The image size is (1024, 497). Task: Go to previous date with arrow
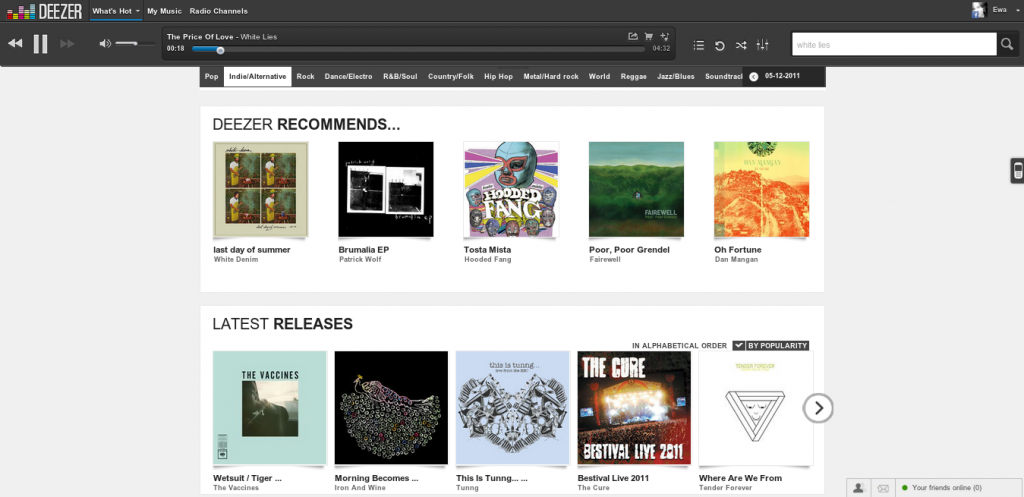click(754, 76)
